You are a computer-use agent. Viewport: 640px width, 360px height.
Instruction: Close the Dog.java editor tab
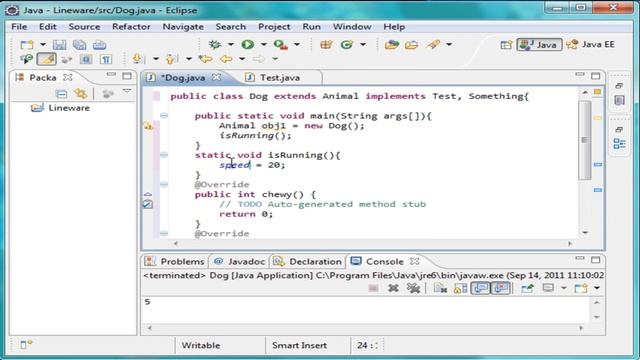pyautogui.click(x=216, y=77)
